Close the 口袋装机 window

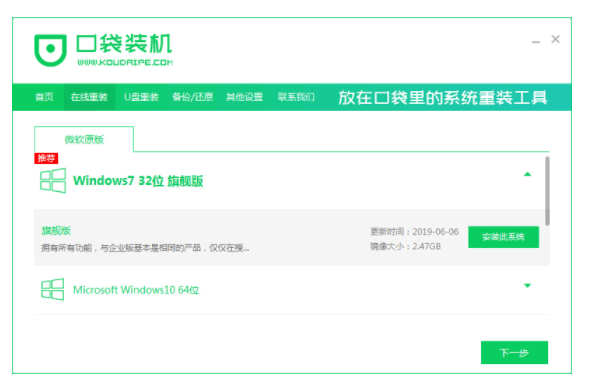555,39
